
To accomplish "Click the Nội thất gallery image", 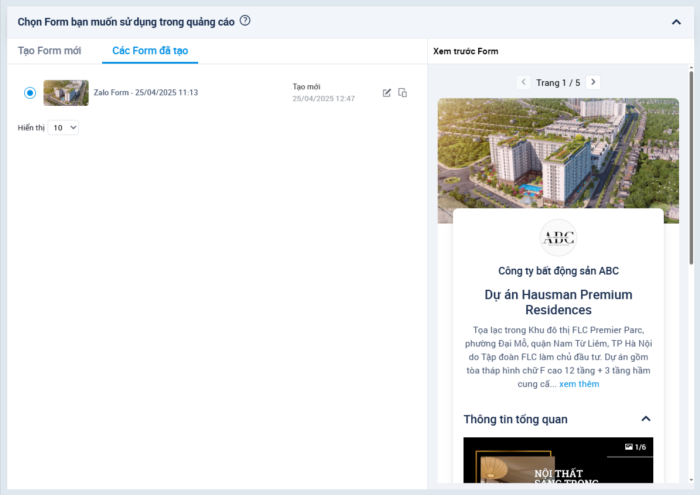I will [x=558, y=460].
